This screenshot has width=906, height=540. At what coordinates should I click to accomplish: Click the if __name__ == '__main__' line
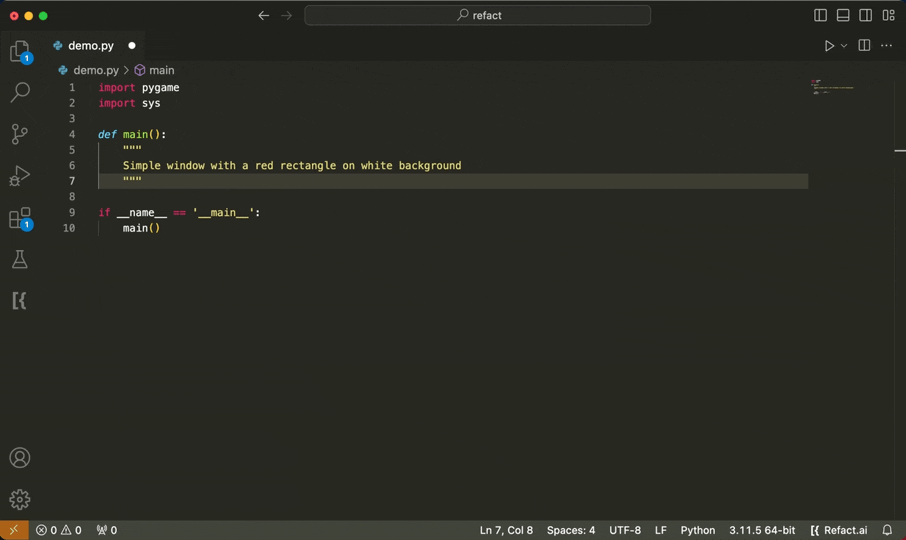tap(179, 213)
